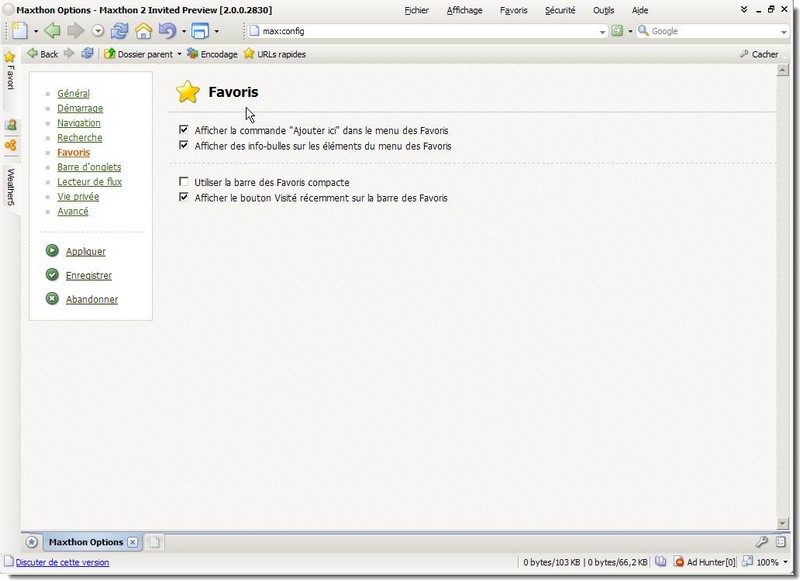Open Lecteur de flux options page

89,182
